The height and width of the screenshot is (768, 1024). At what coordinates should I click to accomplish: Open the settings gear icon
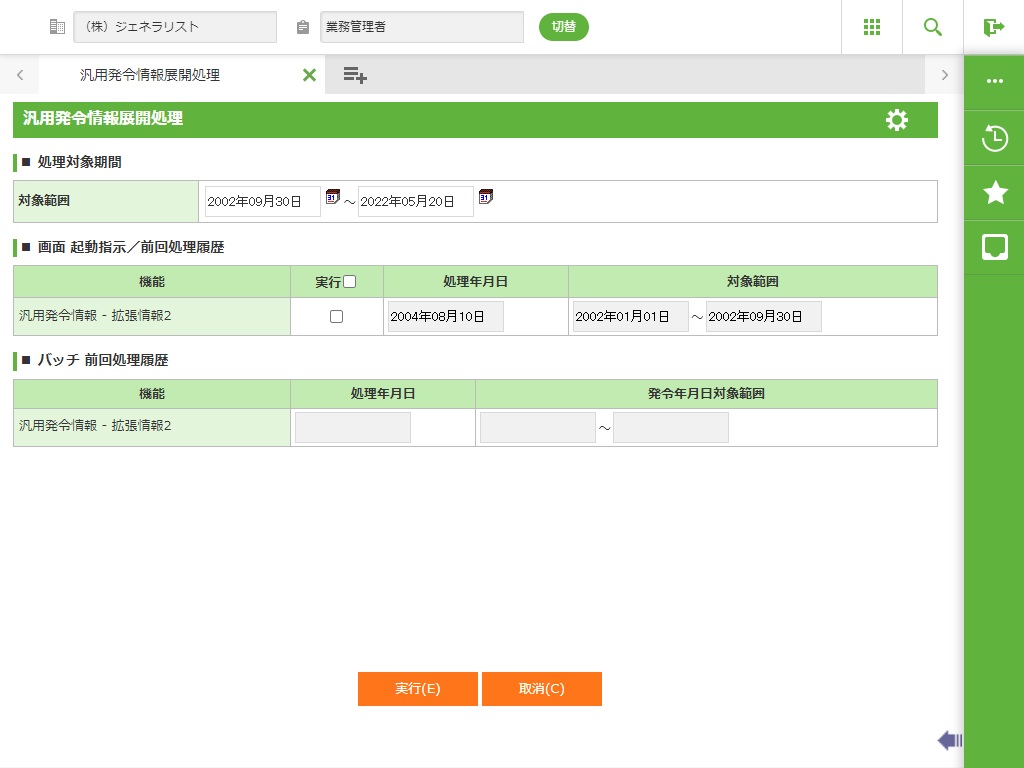pyautogui.click(x=897, y=120)
